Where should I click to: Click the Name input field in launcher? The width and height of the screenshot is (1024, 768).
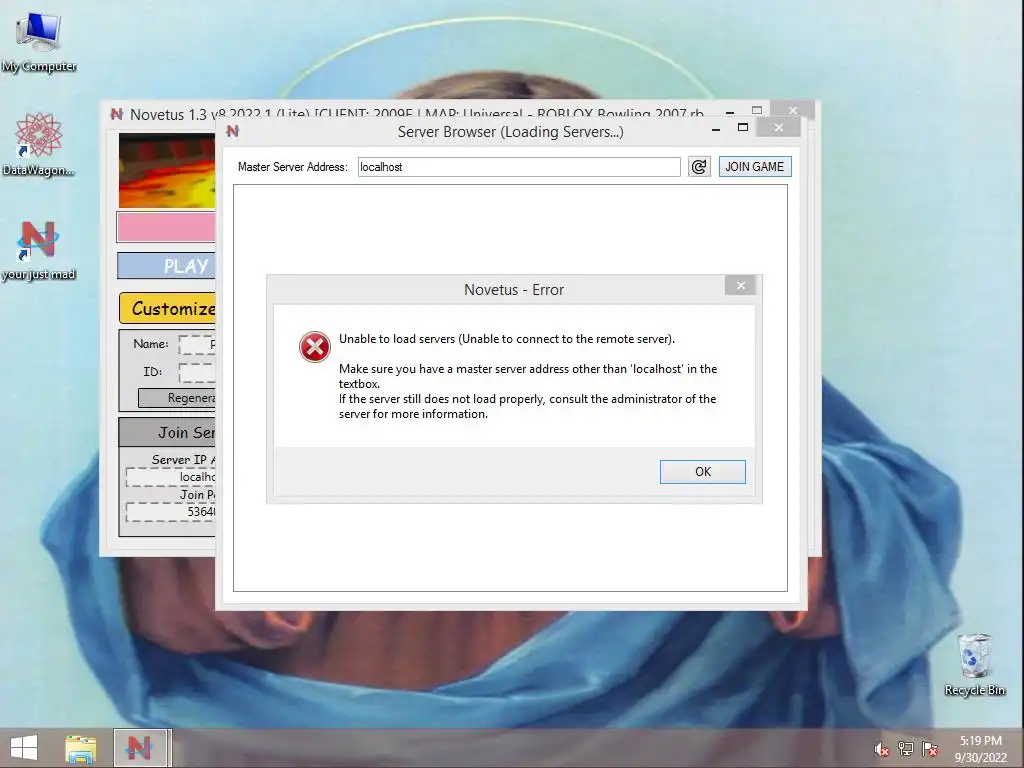197,344
